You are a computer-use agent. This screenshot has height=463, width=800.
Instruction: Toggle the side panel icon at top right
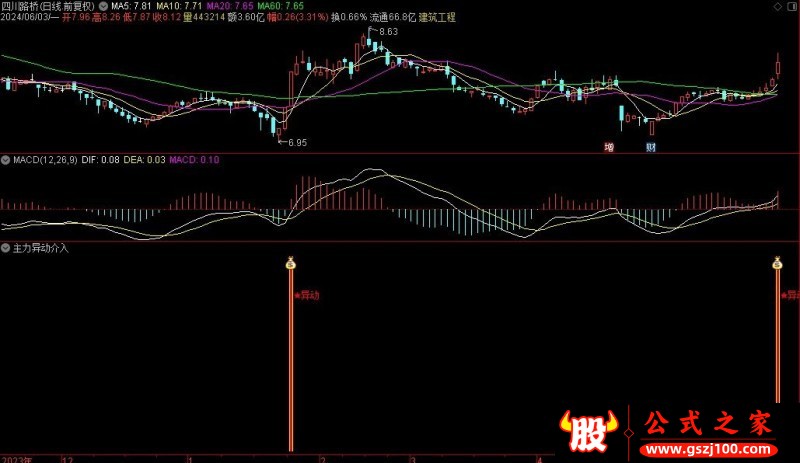(x=792, y=6)
